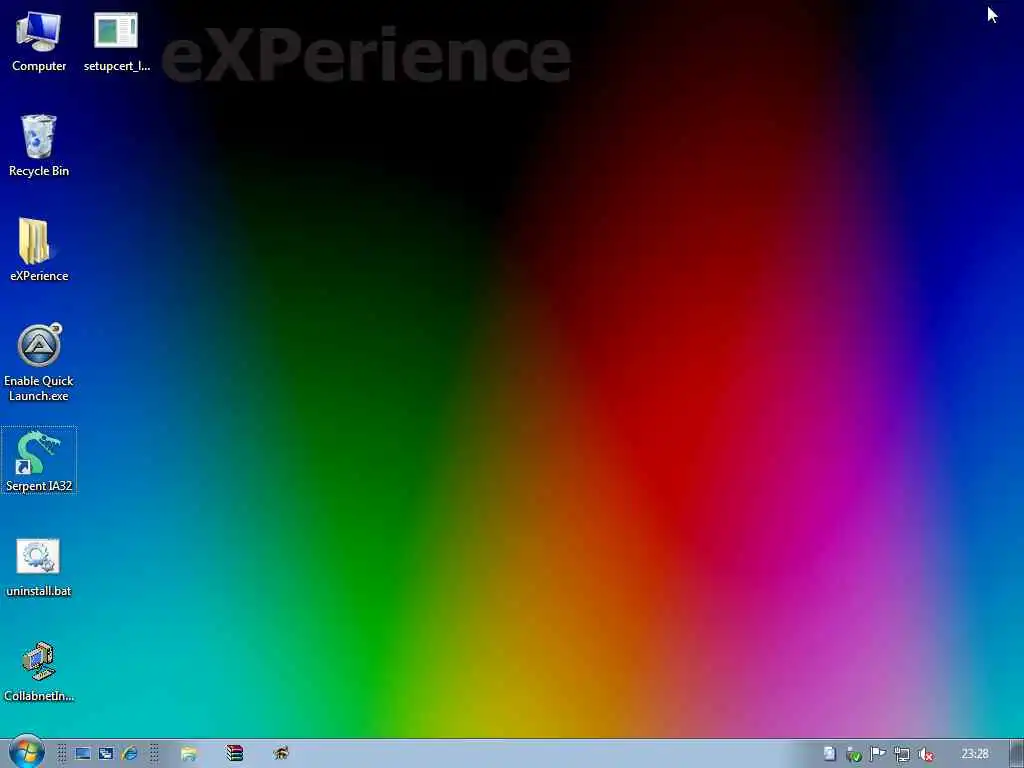1024x768 pixels.
Task: Click the "setupcert_I..." label text
Action: 117,66
